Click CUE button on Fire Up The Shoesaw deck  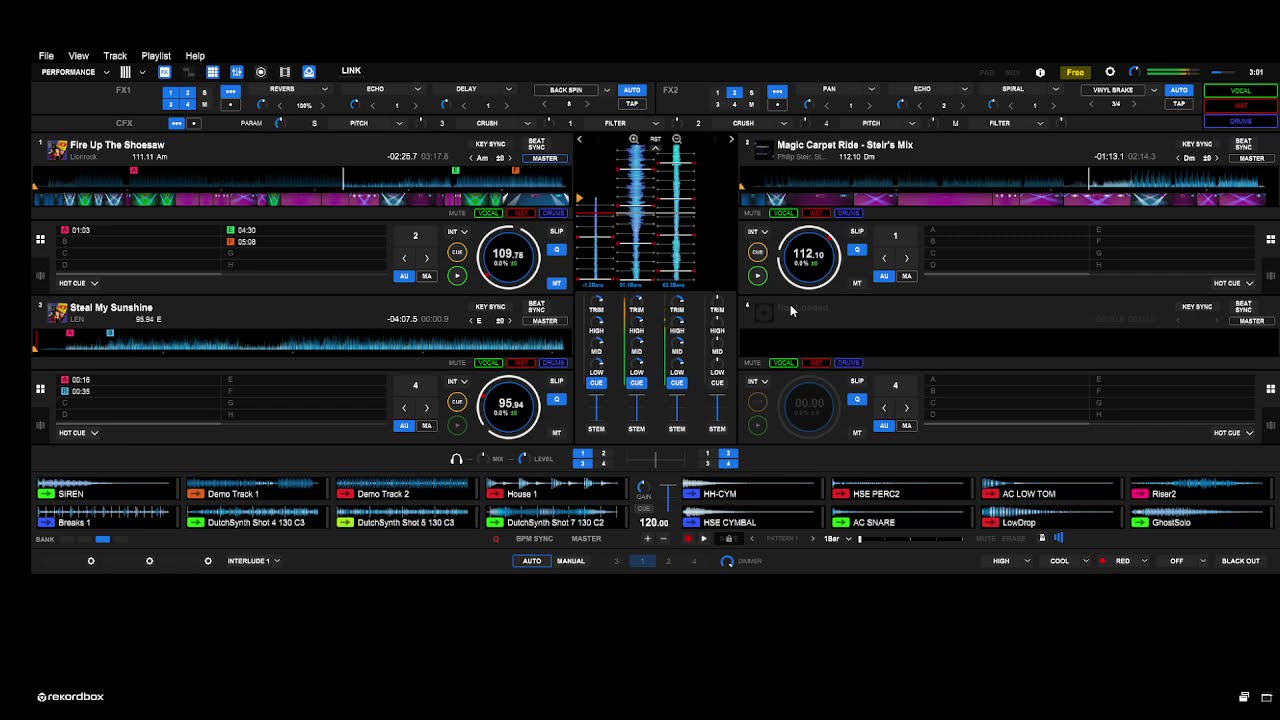457,253
